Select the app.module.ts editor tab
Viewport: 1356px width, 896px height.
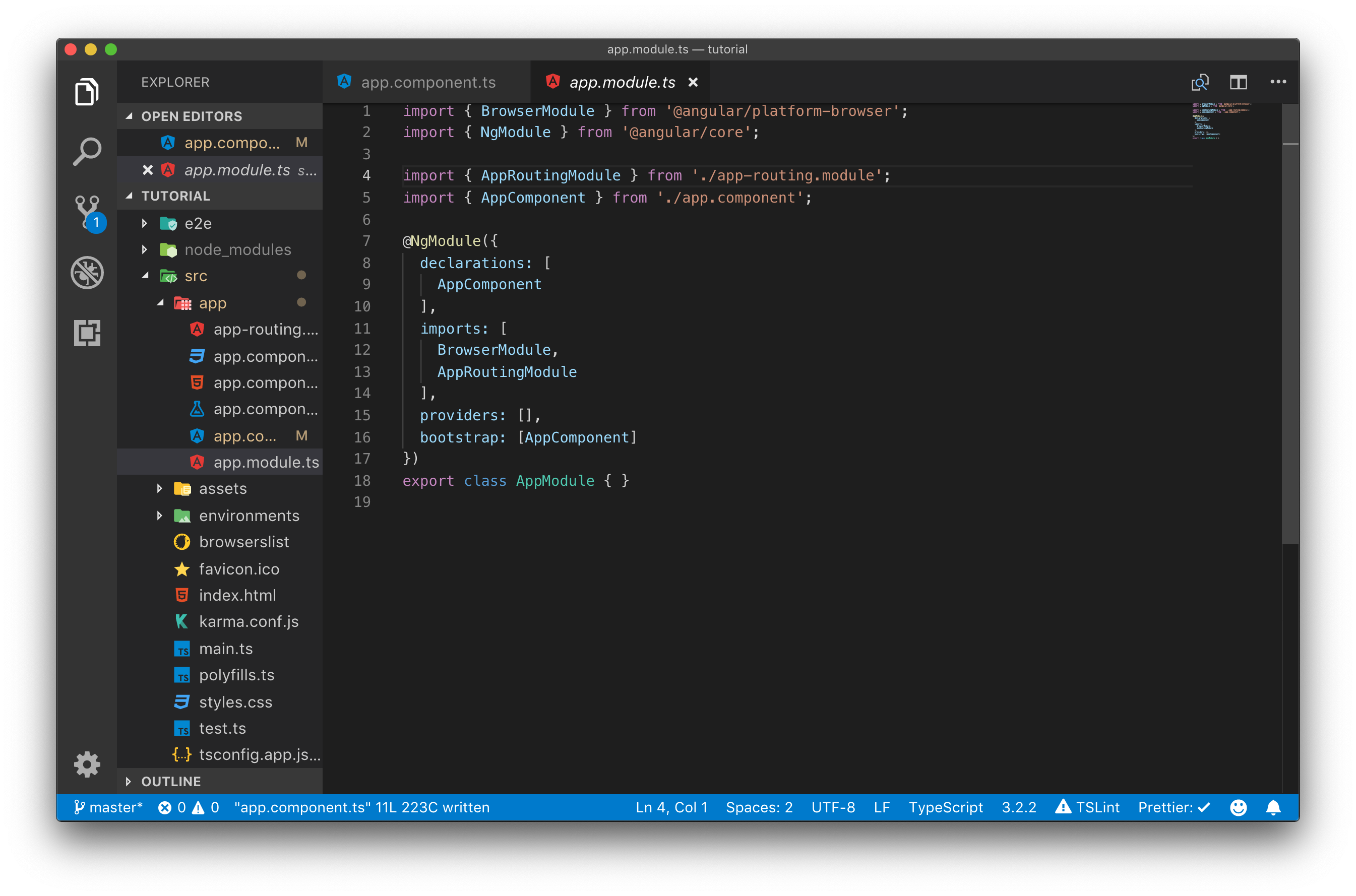pos(620,82)
